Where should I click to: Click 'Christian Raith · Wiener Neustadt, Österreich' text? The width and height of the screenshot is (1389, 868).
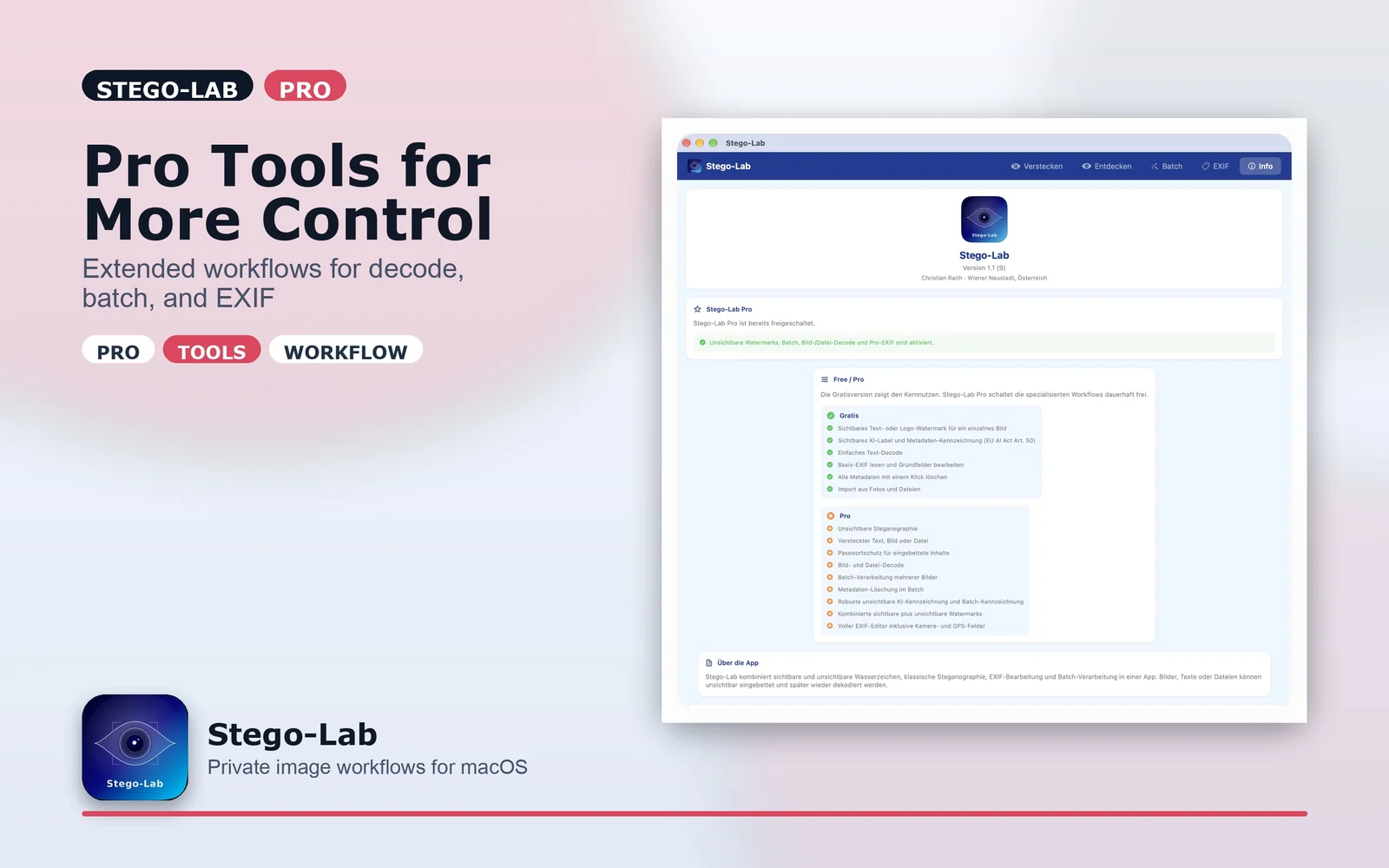(984, 279)
